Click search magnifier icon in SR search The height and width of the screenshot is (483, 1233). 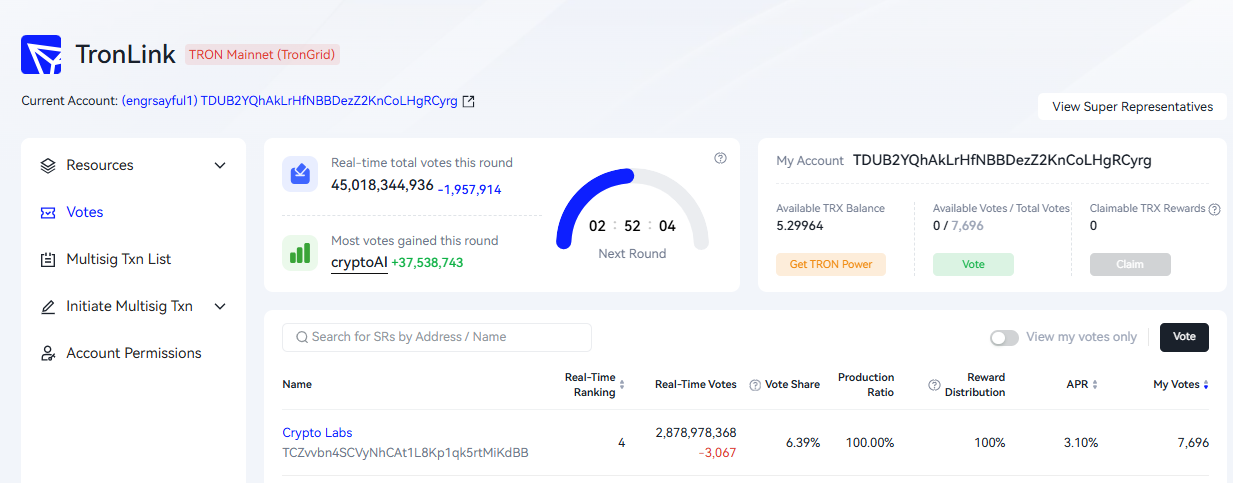[301, 337]
